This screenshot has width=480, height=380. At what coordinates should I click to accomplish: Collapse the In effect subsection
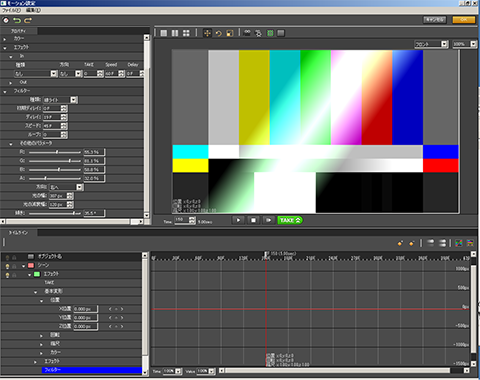pyautogui.click(x=11, y=57)
